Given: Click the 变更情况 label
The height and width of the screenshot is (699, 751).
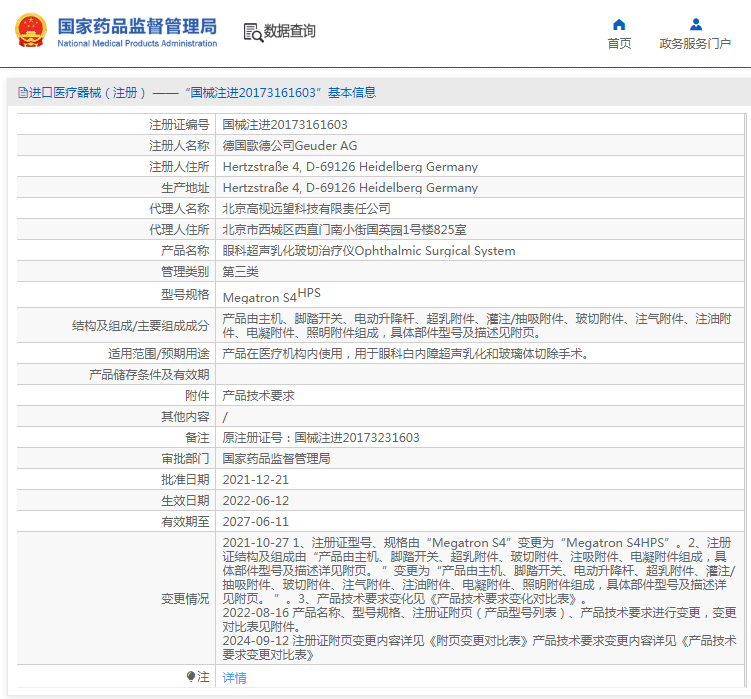Looking at the screenshot, I should [x=185, y=598].
